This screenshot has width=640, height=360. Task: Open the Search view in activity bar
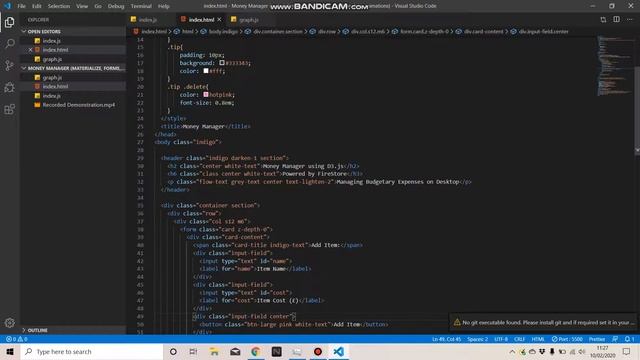(9, 43)
